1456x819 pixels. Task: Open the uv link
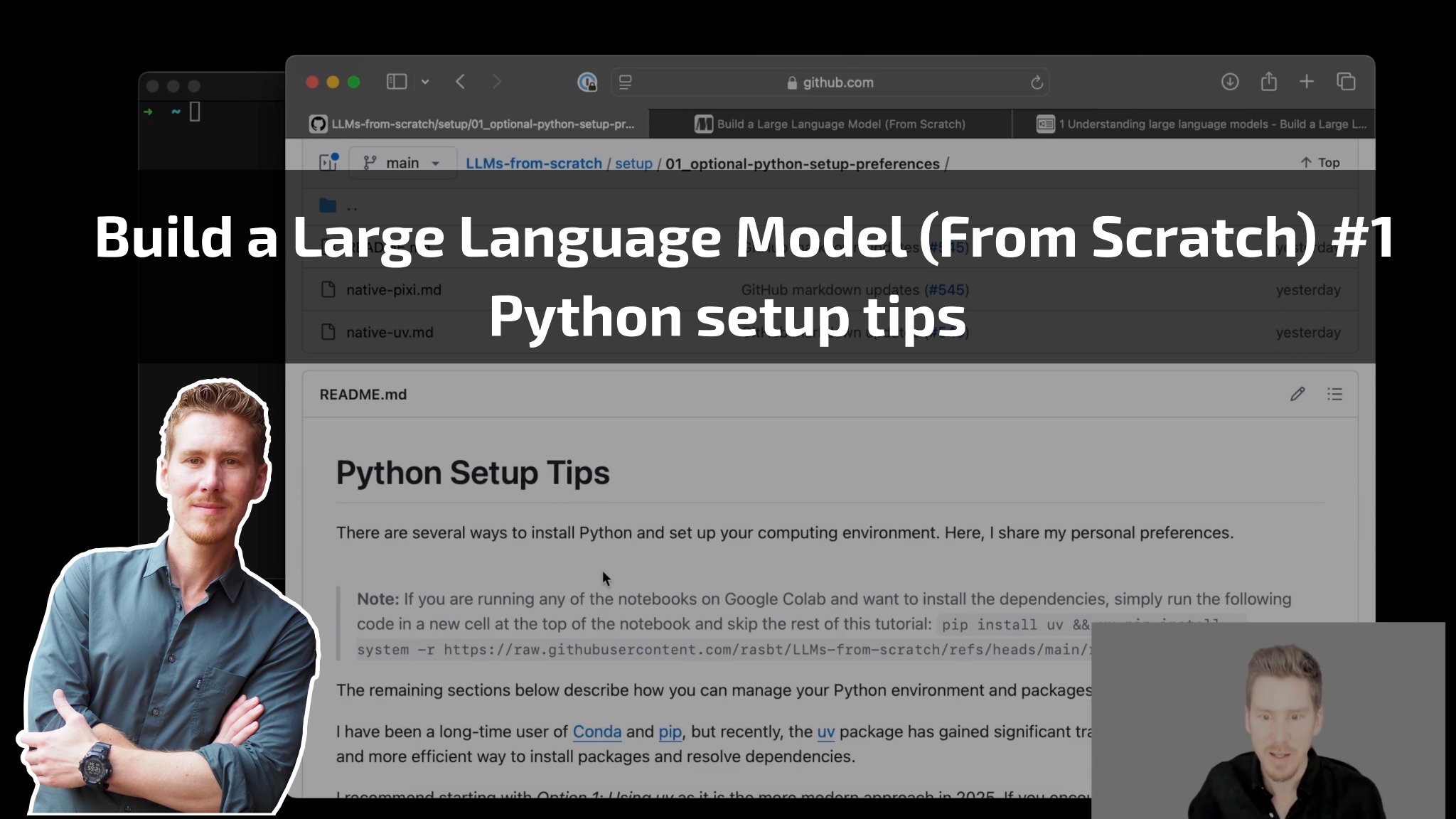point(826,732)
